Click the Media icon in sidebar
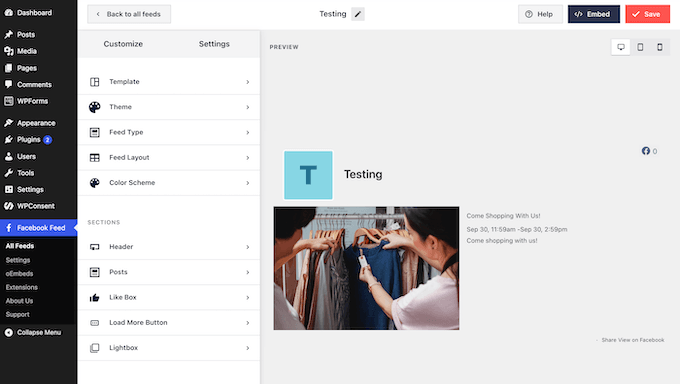This screenshot has width=680, height=384. [9, 51]
